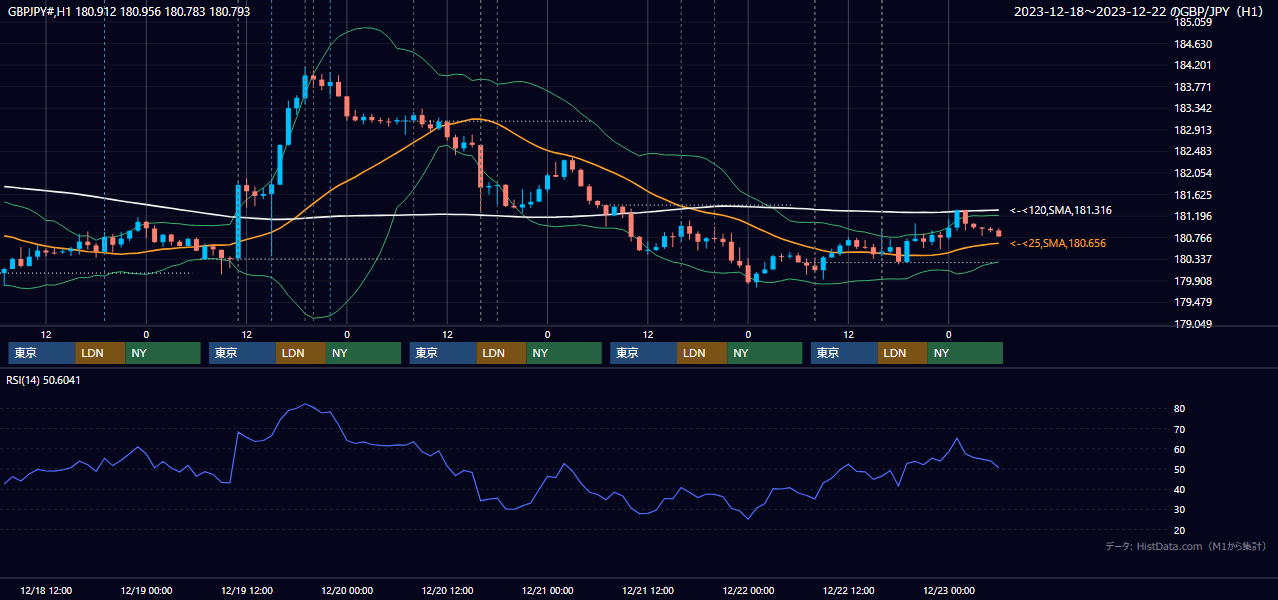Click the RSI 80 level label
The width and height of the screenshot is (1278, 600).
pos(1179,409)
